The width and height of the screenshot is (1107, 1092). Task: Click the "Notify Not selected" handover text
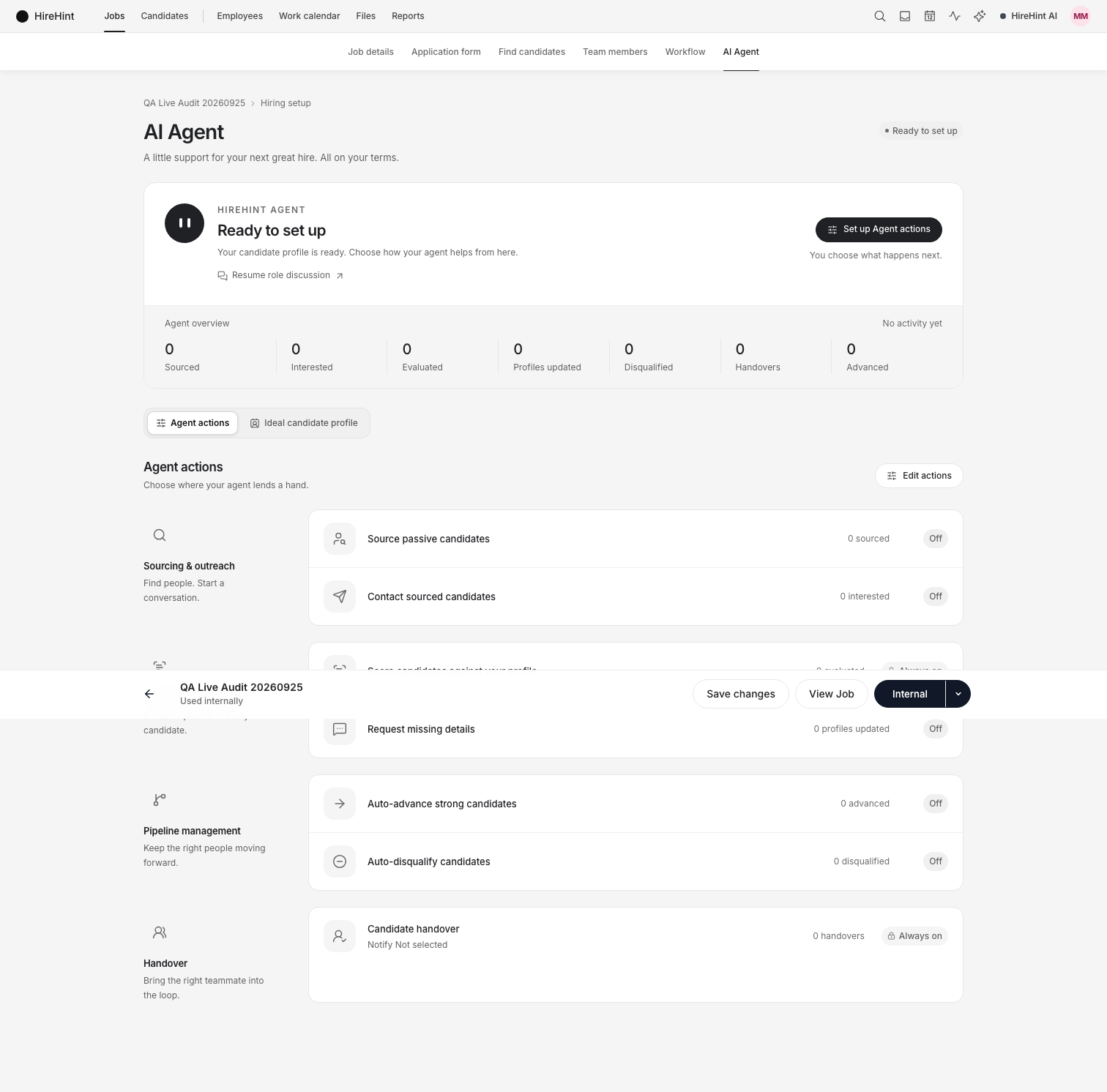(407, 945)
